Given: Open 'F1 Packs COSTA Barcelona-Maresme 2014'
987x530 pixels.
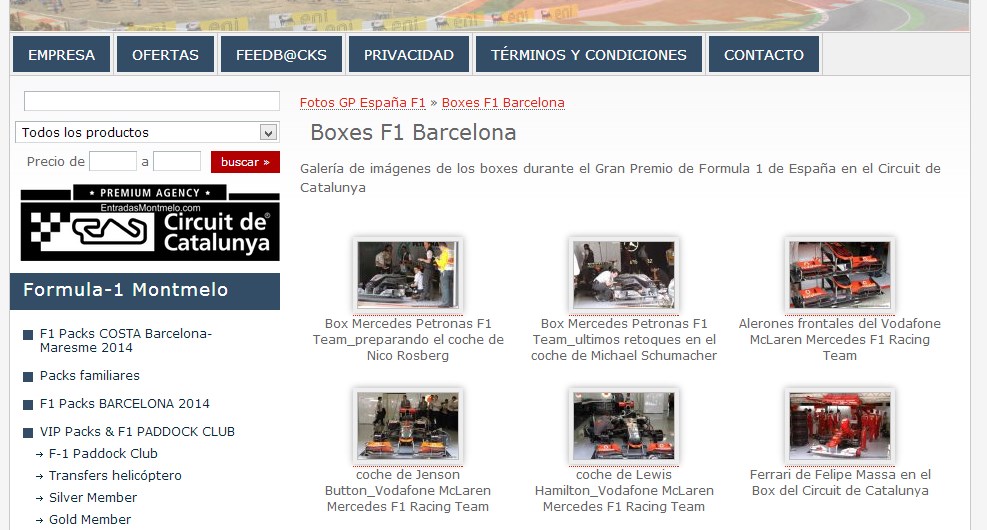Looking at the screenshot, I should [126, 340].
